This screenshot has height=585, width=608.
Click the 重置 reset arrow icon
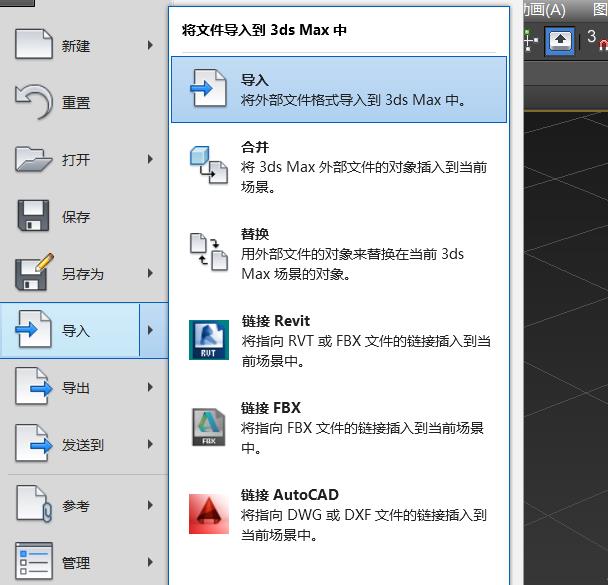click(x=34, y=102)
